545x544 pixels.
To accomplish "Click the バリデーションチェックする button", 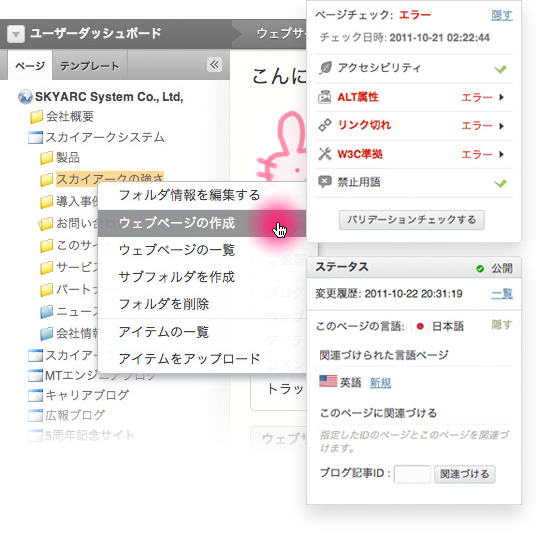I will coord(412,220).
